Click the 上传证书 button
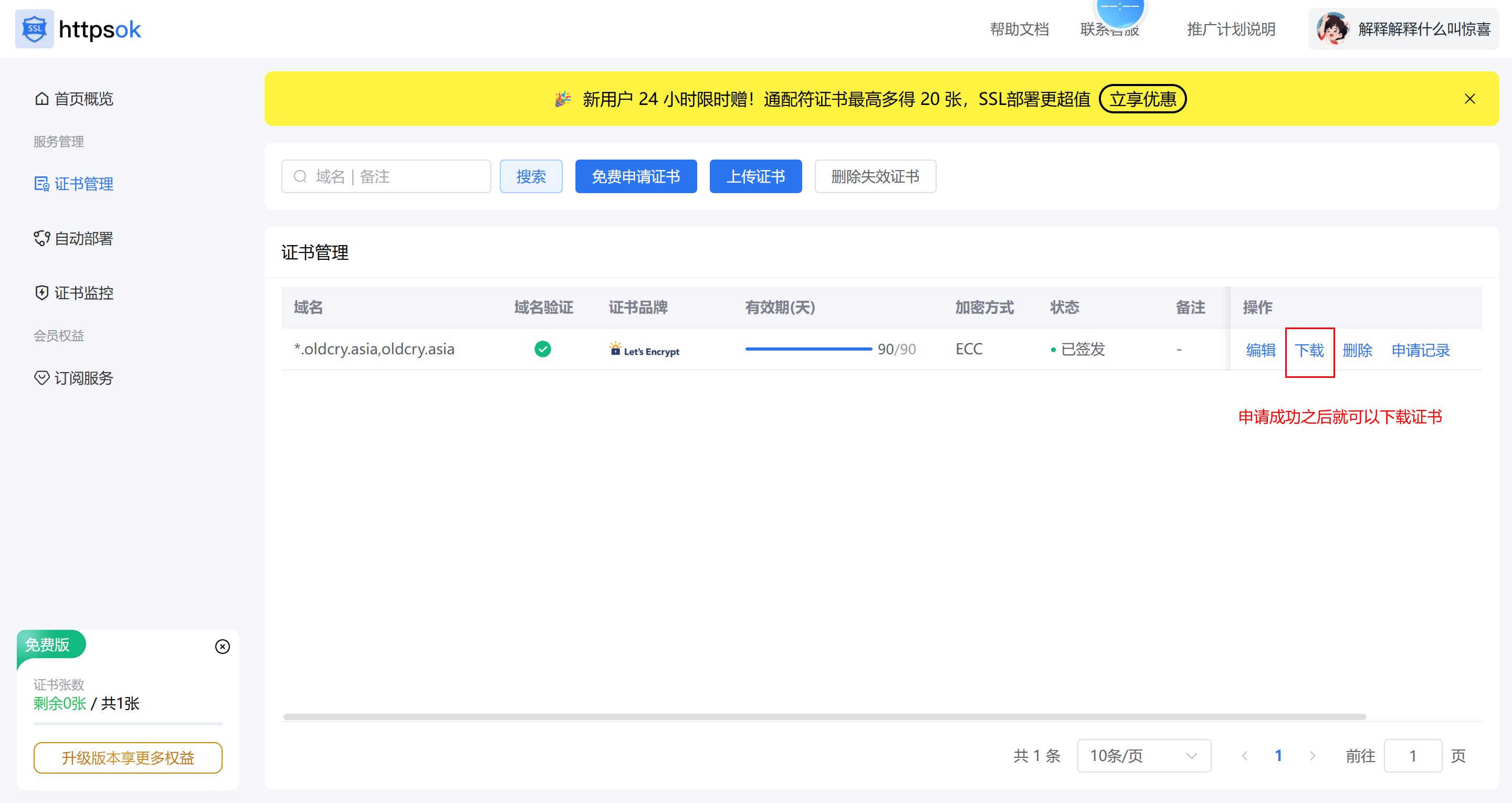 point(755,176)
